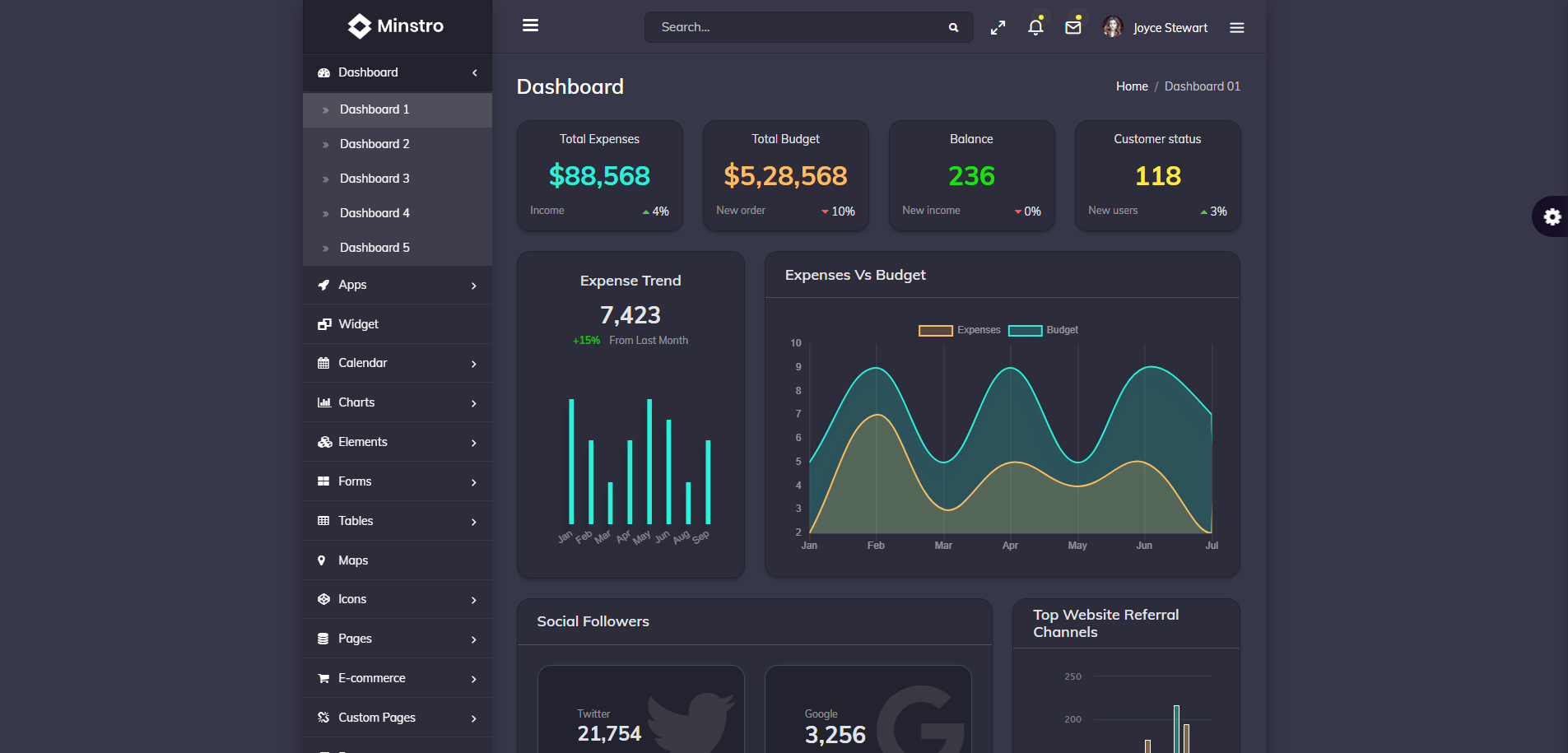Click the Maps pin icon

322,560
